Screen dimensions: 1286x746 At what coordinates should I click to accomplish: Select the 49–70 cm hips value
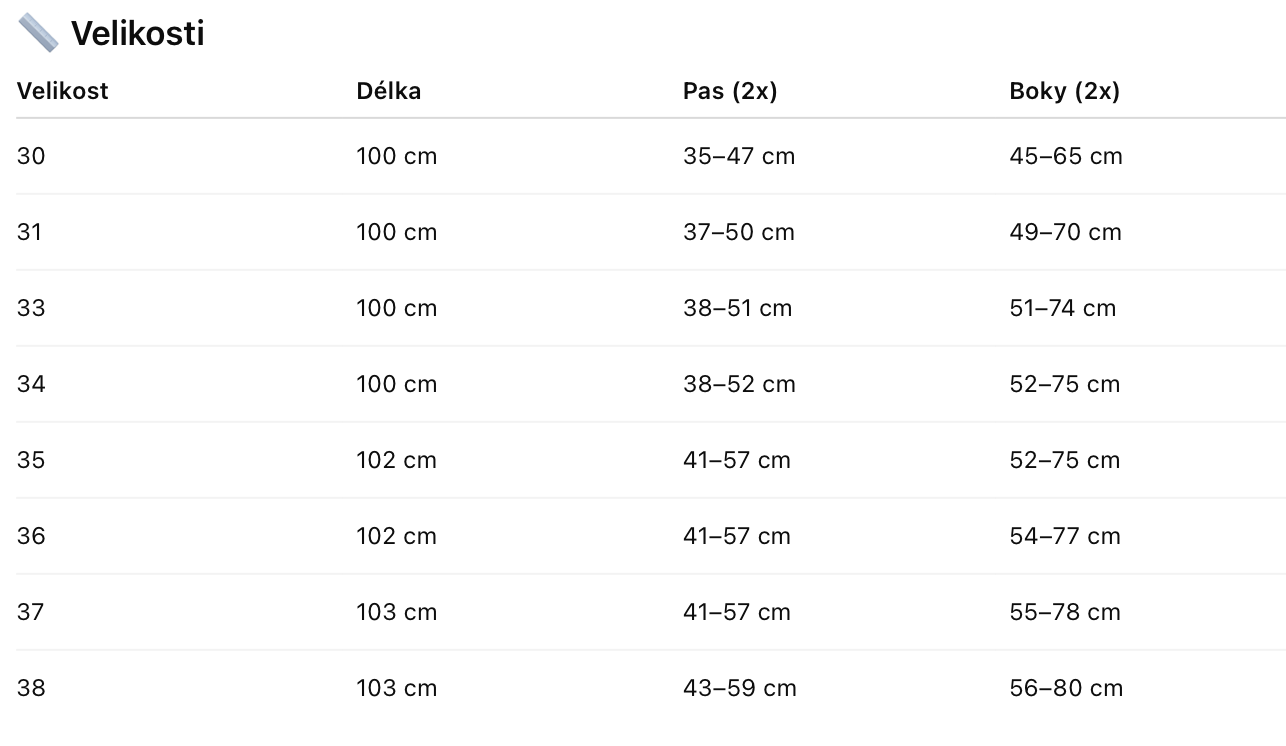point(1065,232)
